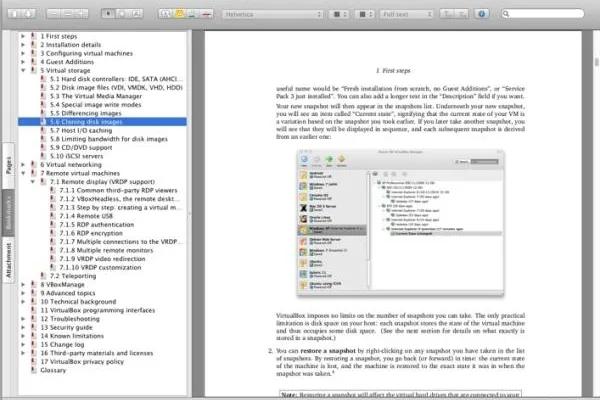
Task: Choose the red strikethrough annotation tool
Action: pos(207,14)
